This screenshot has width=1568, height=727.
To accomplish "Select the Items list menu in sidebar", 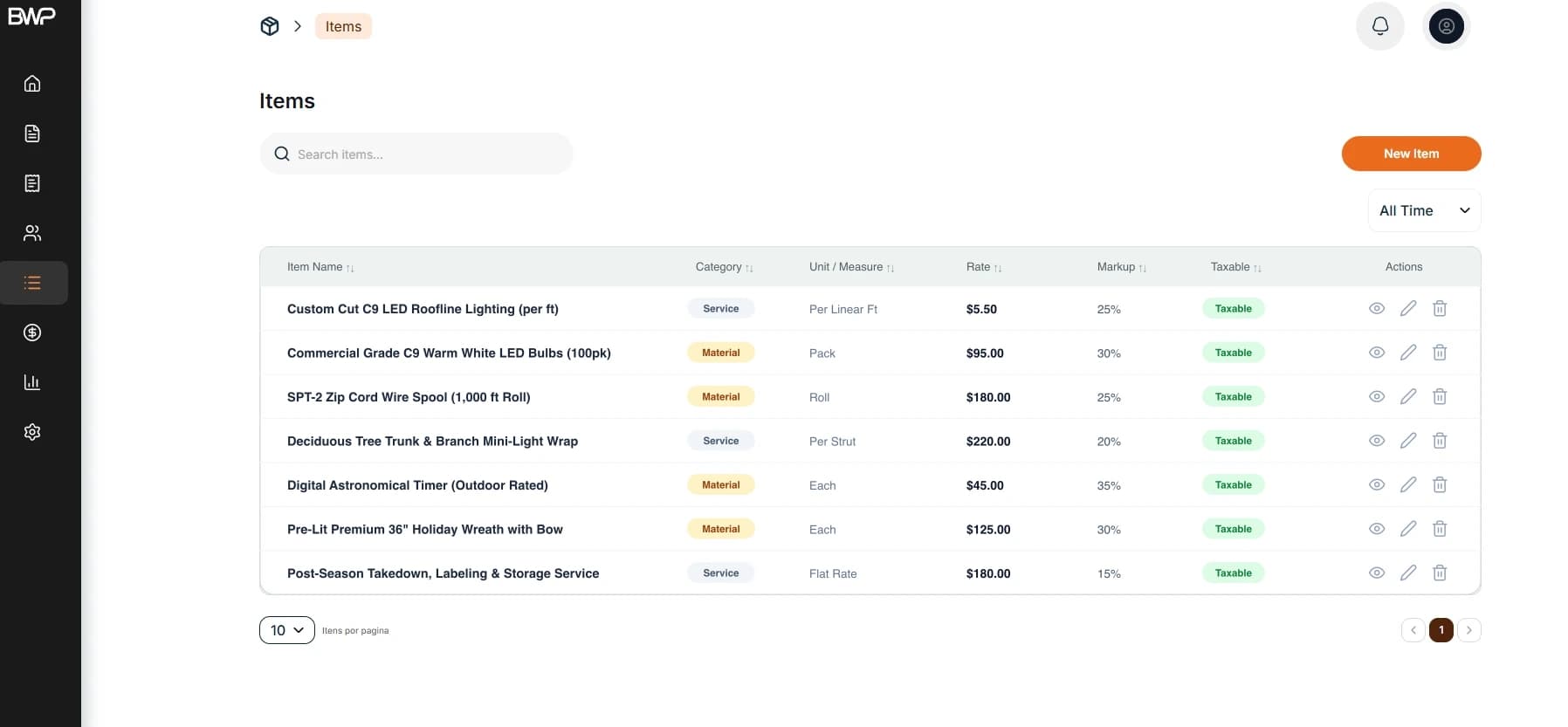I will tap(33, 283).
